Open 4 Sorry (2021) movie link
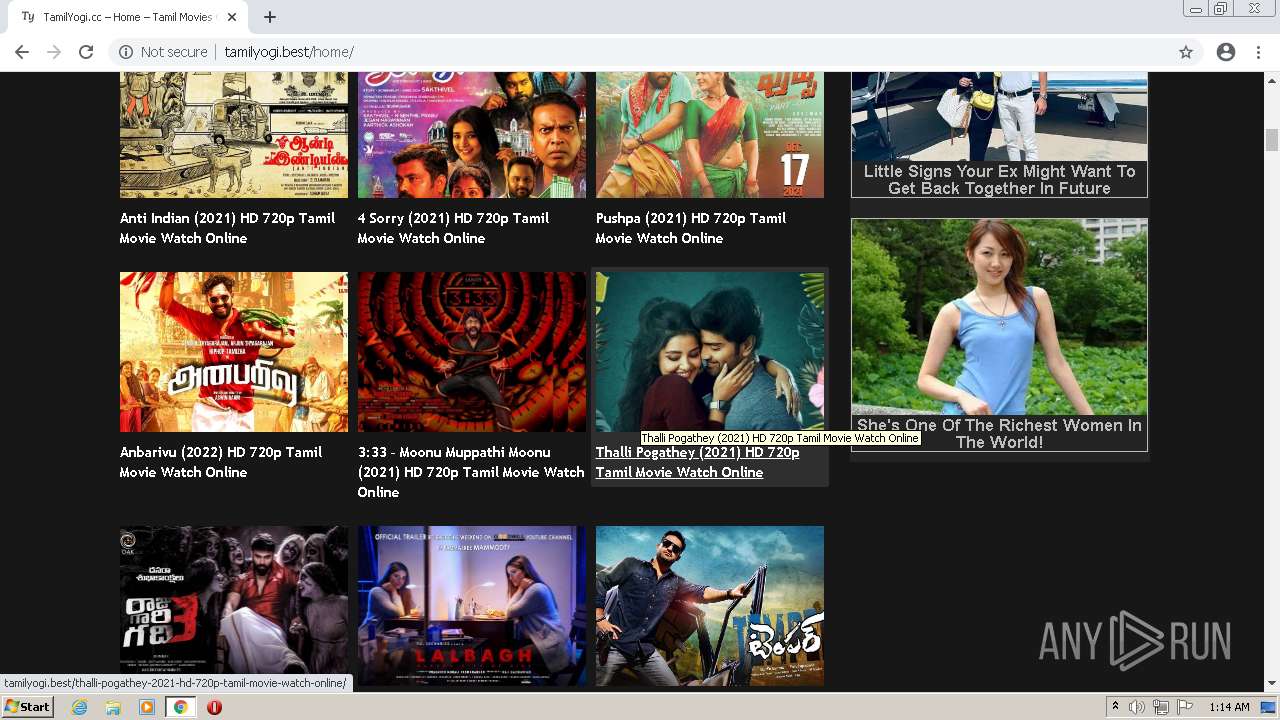 (453, 228)
